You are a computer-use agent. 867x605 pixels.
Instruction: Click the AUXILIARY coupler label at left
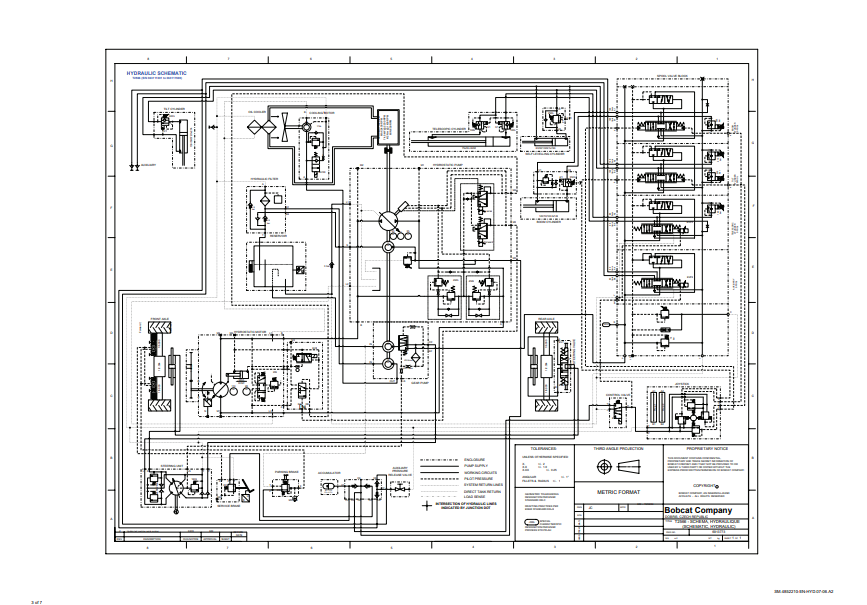click(x=148, y=165)
